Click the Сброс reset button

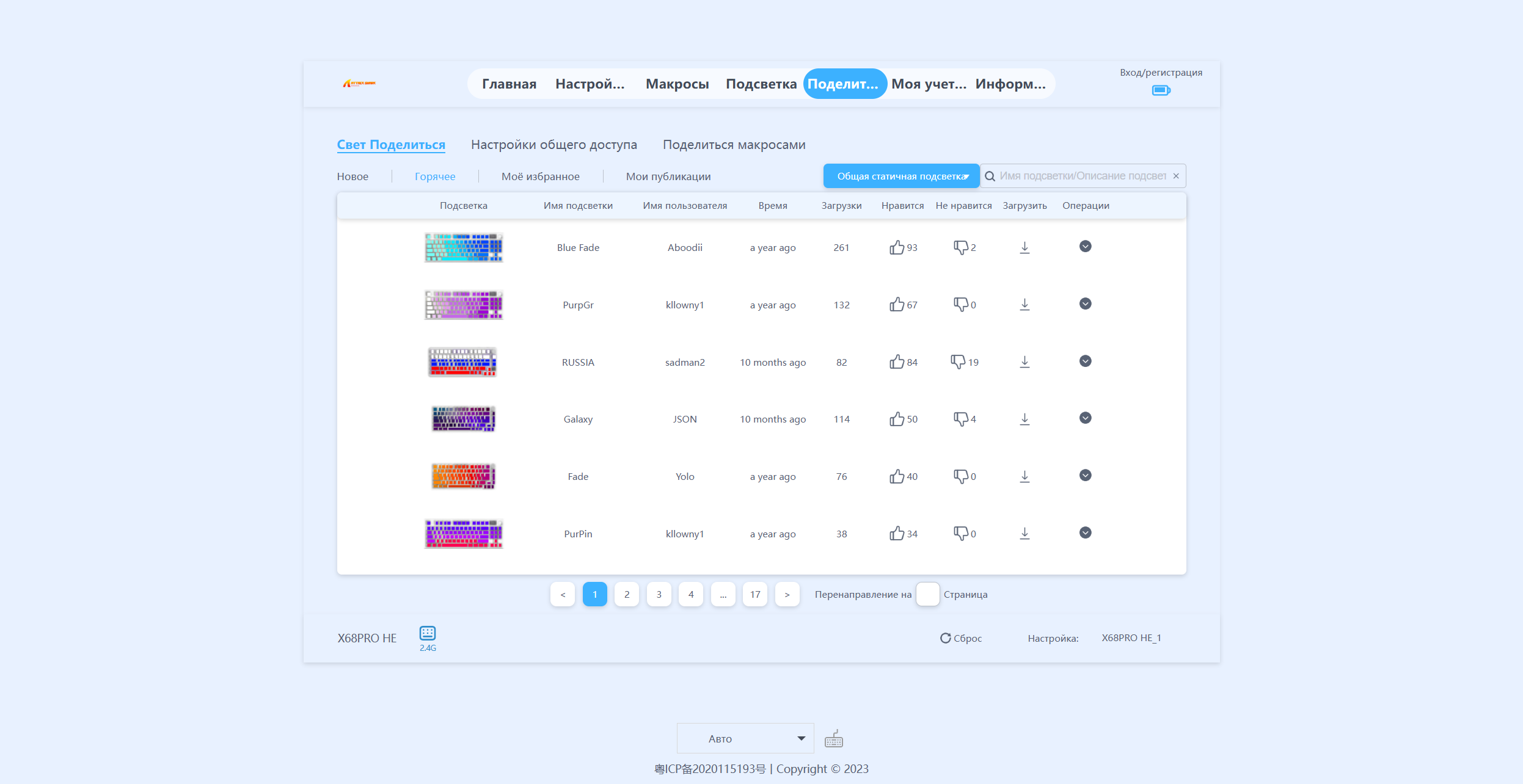point(961,638)
